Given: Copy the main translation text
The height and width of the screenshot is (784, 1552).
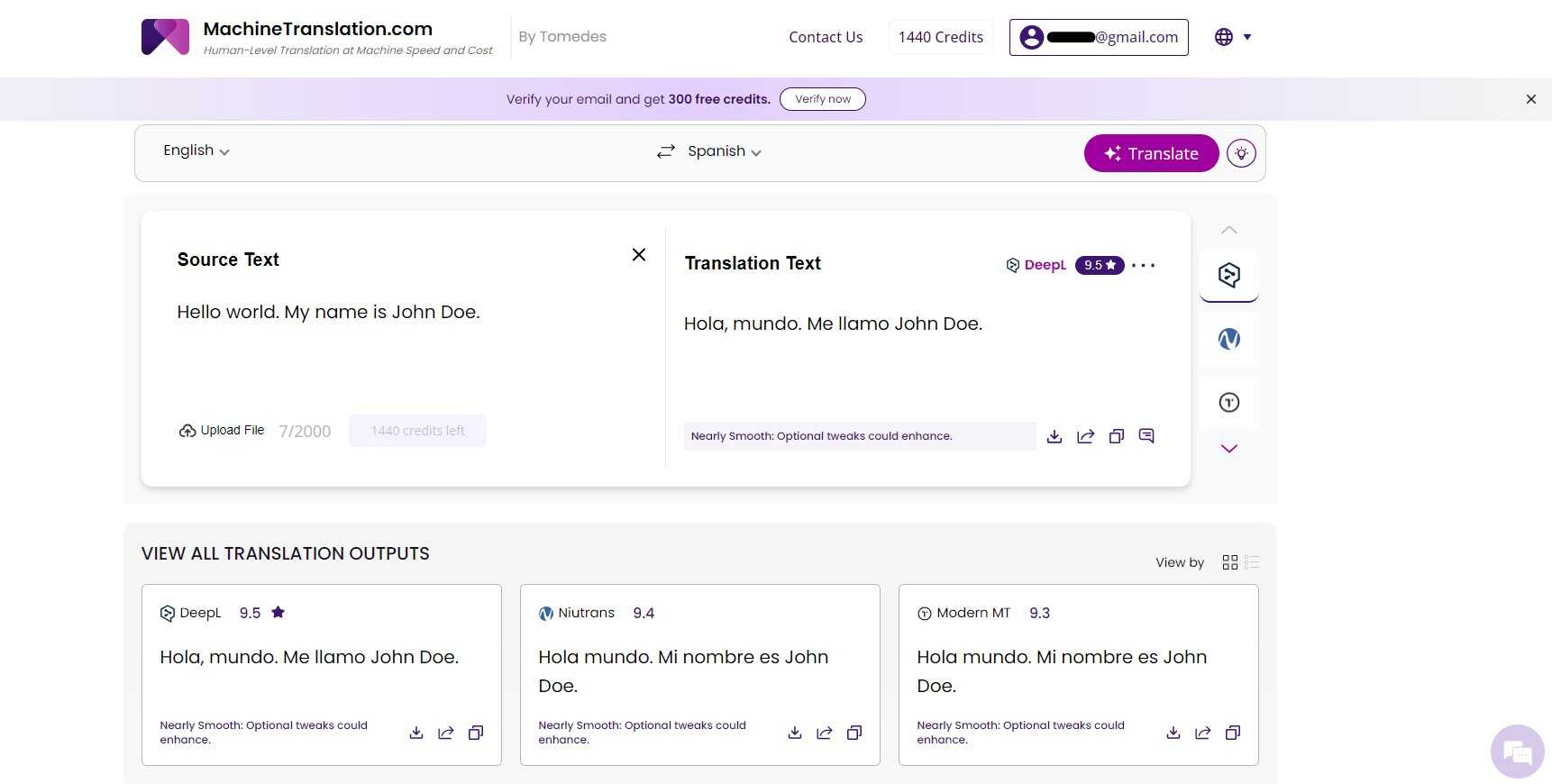Looking at the screenshot, I should click(x=1116, y=437).
